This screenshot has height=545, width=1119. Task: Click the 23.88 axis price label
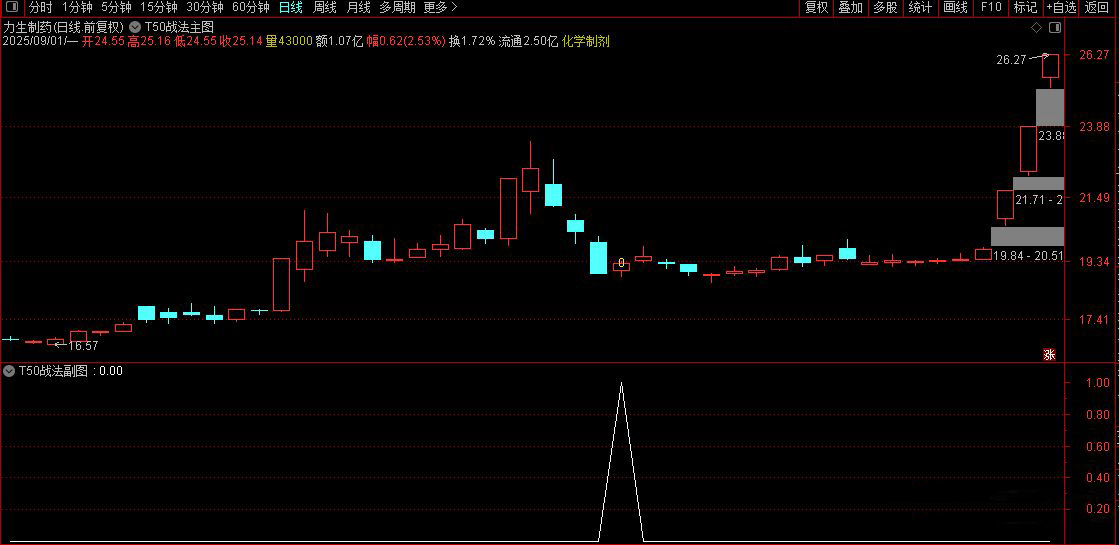[1092, 127]
